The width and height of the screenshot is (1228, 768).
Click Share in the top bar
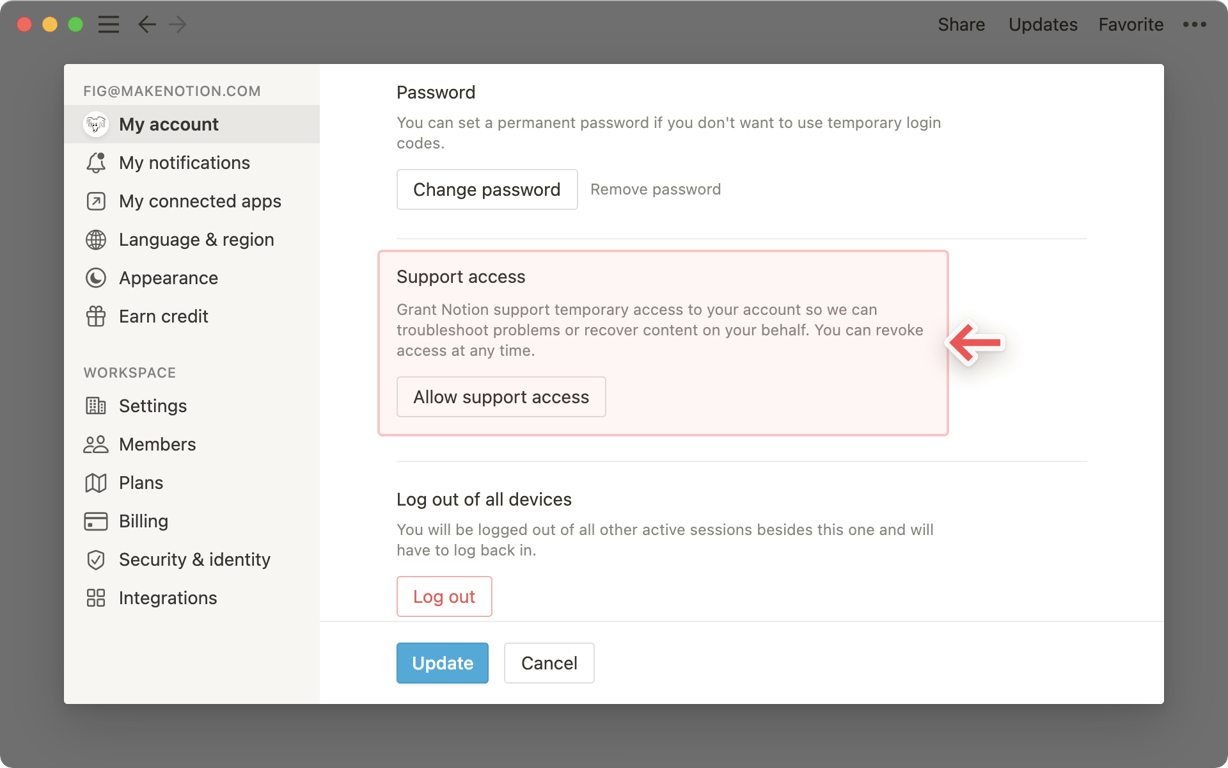pyautogui.click(x=961, y=25)
